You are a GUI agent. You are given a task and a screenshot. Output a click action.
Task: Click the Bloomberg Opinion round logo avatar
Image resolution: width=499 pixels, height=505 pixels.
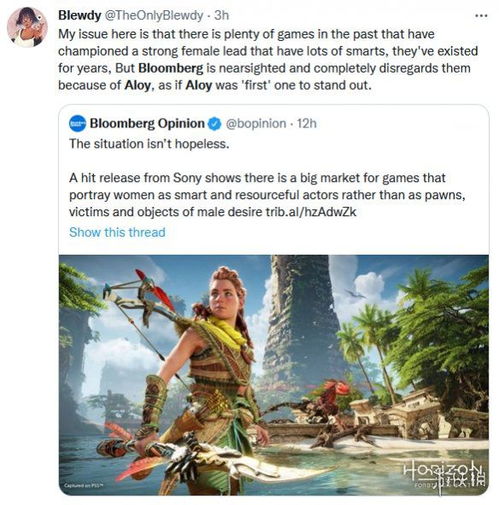tap(77, 124)
